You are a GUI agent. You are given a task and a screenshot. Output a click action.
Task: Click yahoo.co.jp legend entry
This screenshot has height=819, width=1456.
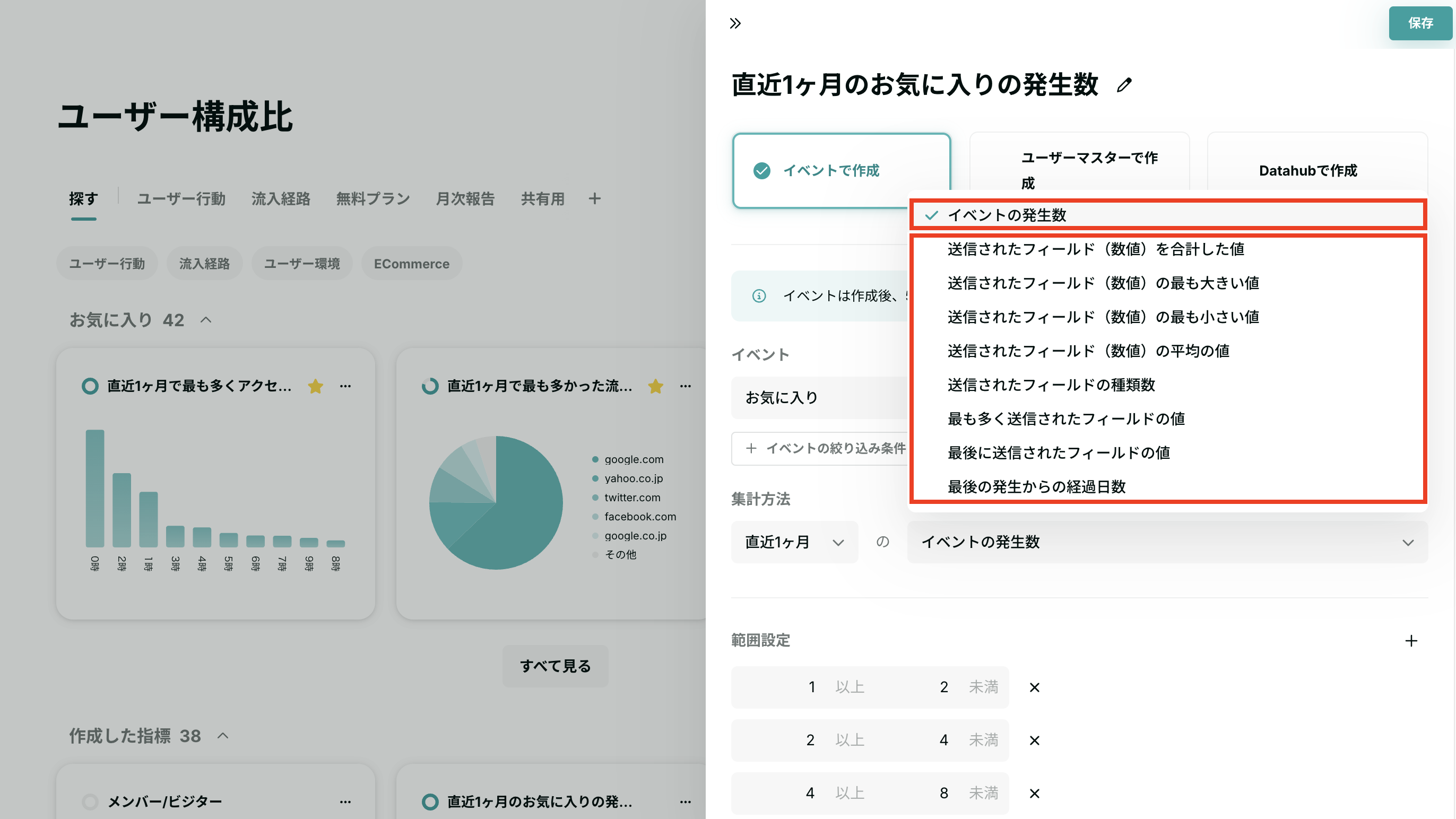(627, 478)
